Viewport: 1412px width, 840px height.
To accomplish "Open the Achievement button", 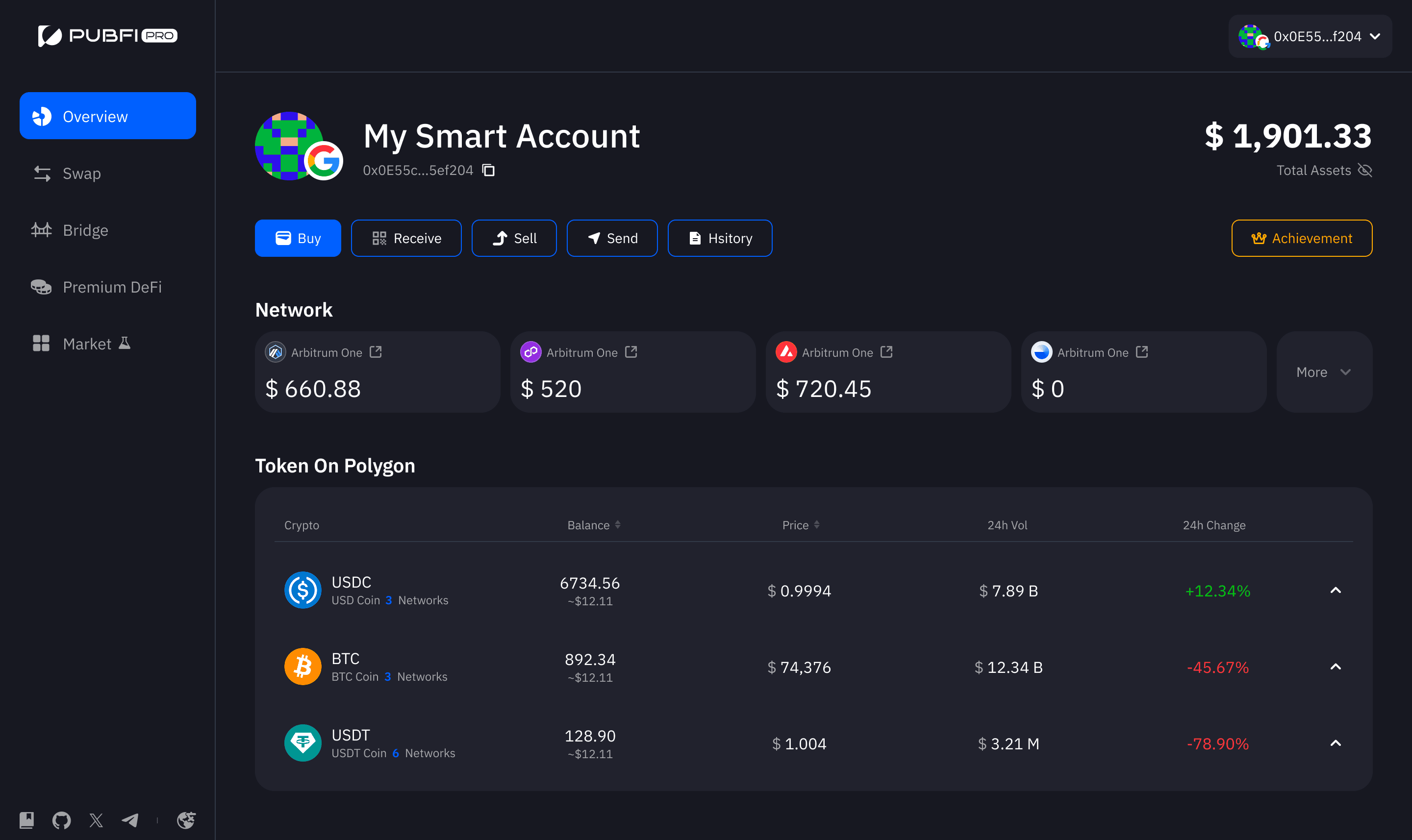I will 1301,238.
